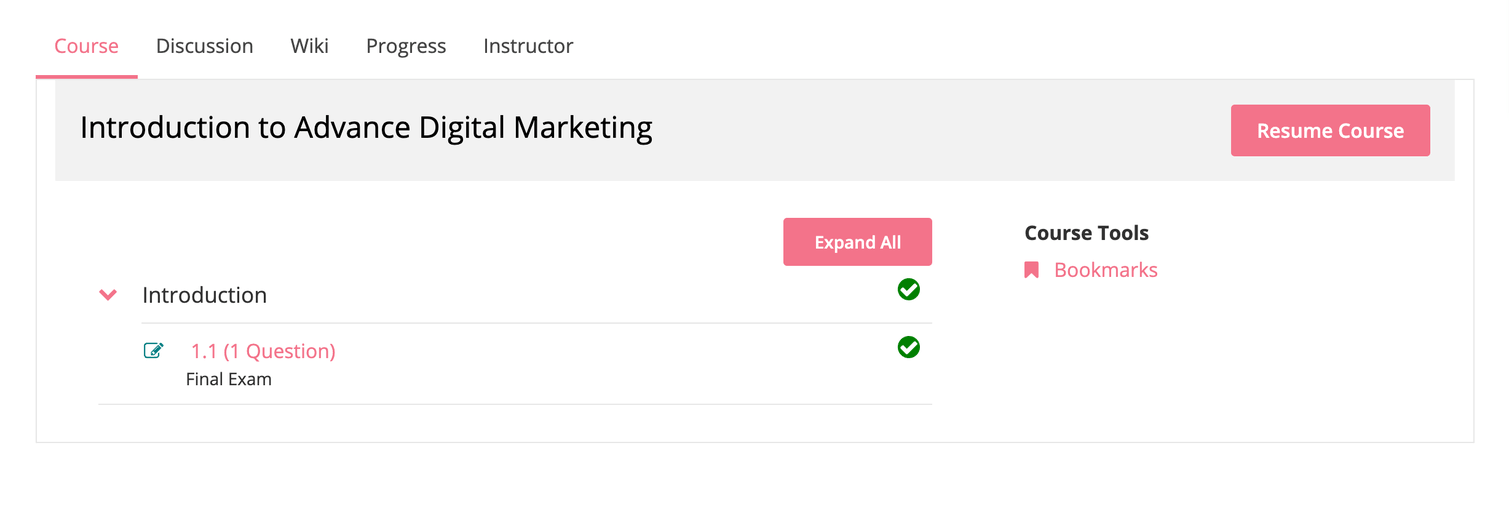Click the divider row below Final Exam
The height and width of the screenshot is (512, 1509).
[x=515, y=404]
